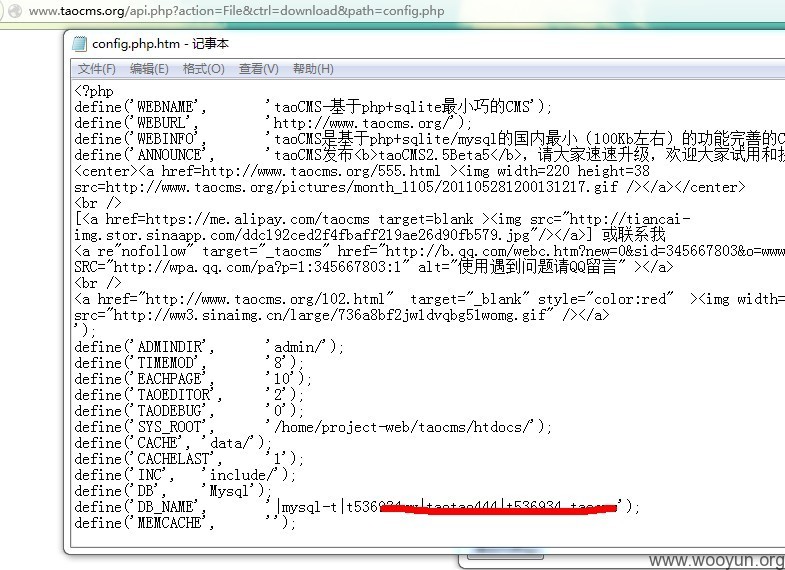The width and height of the screenshot is (785, 570).
Task: Open the 编辑(E) menu
Action: (149, 69)
